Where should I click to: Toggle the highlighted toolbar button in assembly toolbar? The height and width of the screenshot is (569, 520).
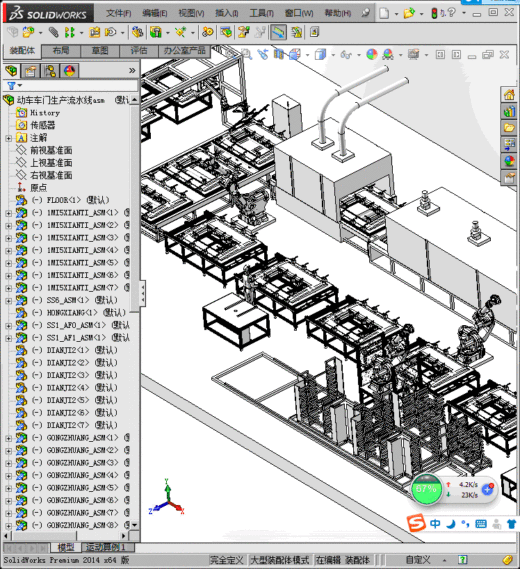point(278,32)
